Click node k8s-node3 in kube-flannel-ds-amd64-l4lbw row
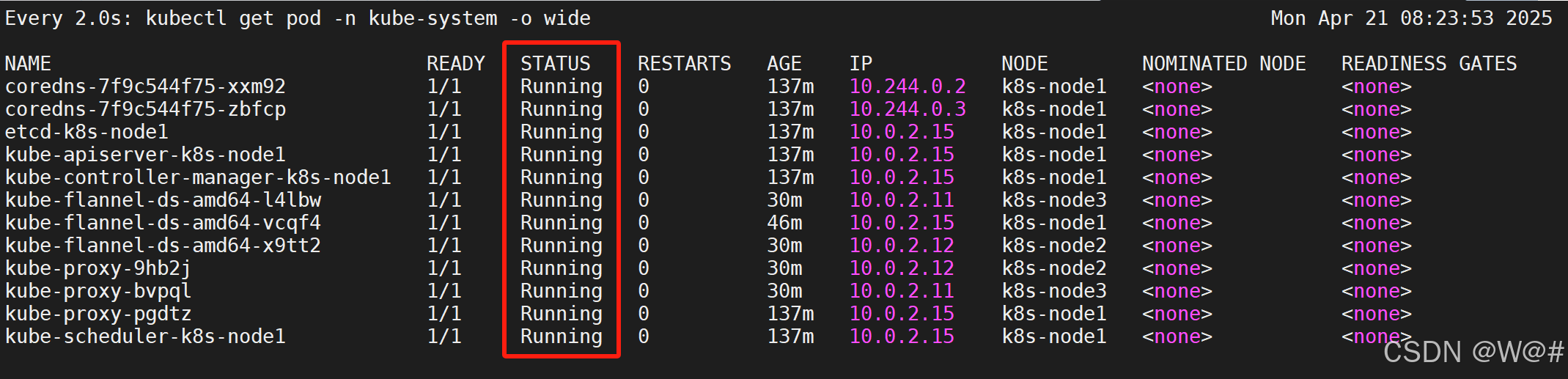The width and height of the screenshot is (1568, 379). pos(1054,200)
